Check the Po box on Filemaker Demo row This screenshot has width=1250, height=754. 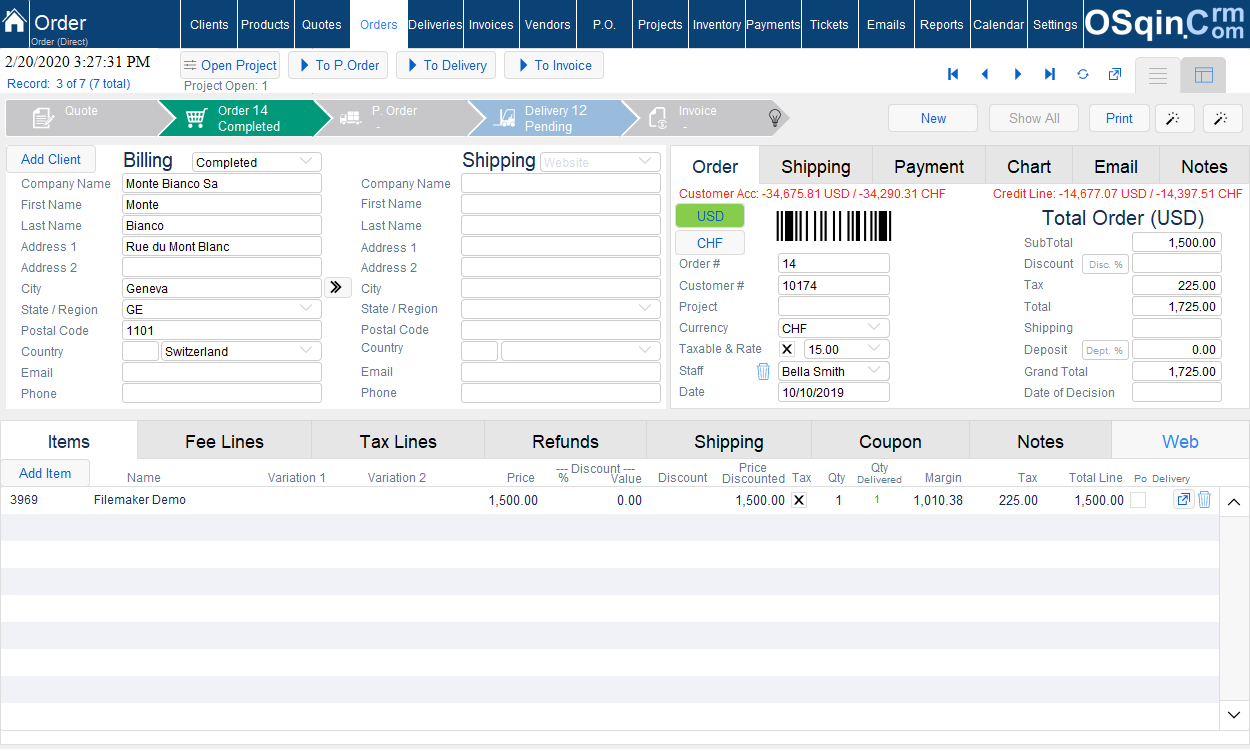pos(1138,500)
